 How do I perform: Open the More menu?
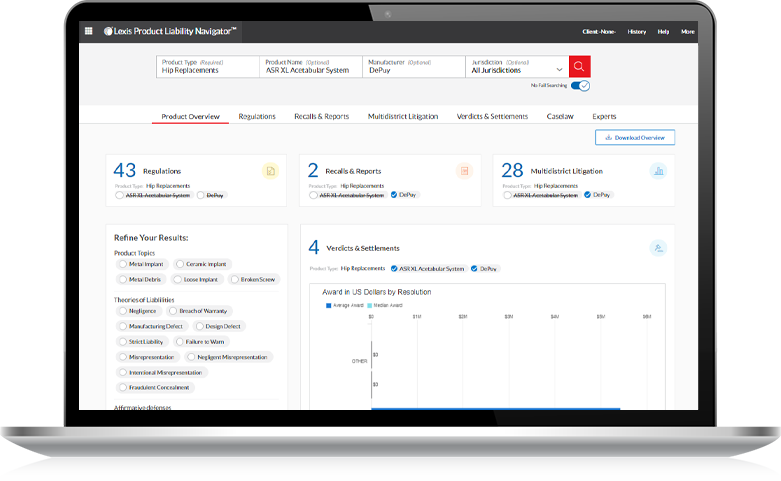(687, 31)
